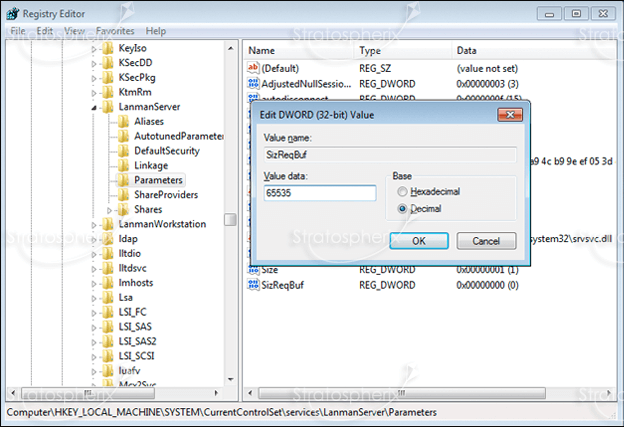The width and height of the screenshot is (624, 427).
Task: Click the ldap folder icon
Action: [107, 239]
